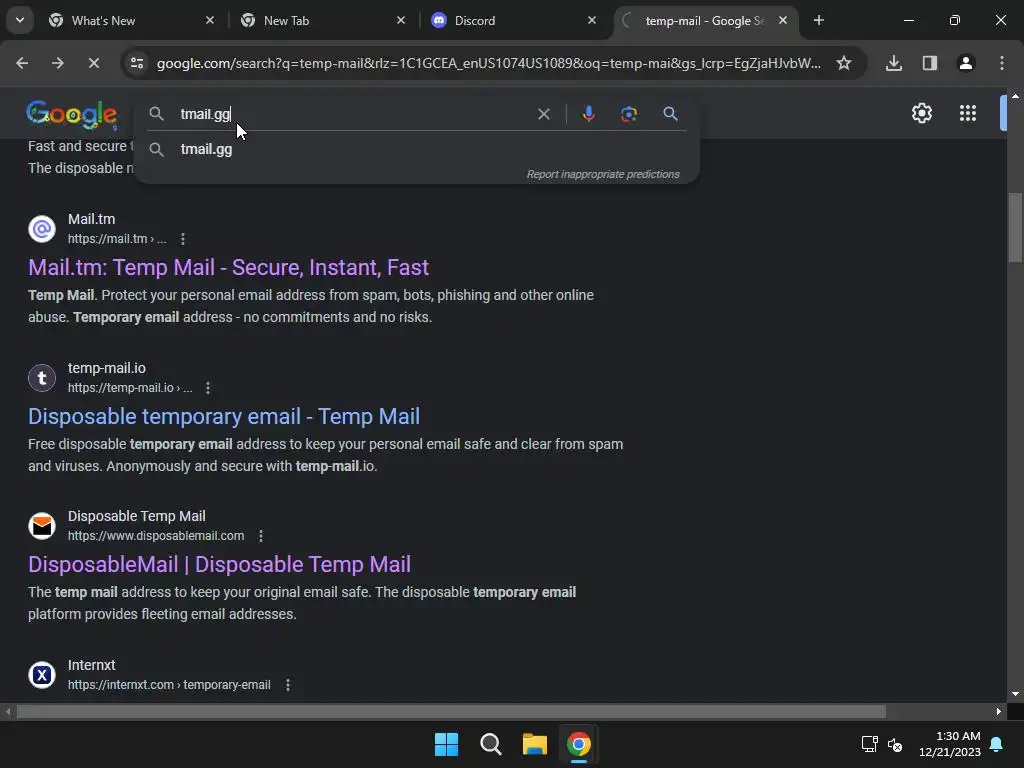This screenshot has height=768, width=1024.
Task: Click the Disposable Temp Mail favicon
Action: tap(42, 526)
